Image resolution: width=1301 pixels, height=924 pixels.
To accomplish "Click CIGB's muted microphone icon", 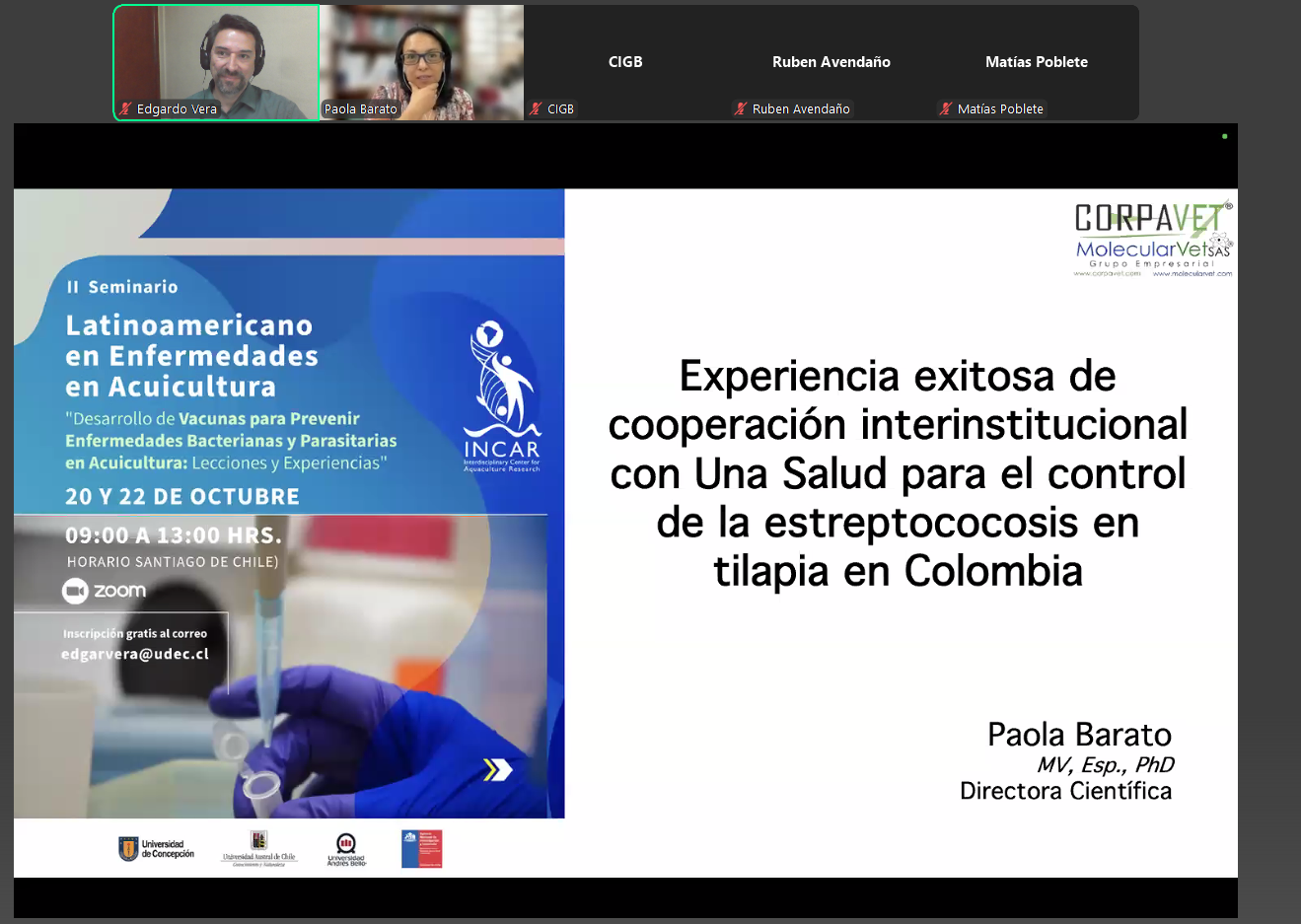I will point(536,109).
